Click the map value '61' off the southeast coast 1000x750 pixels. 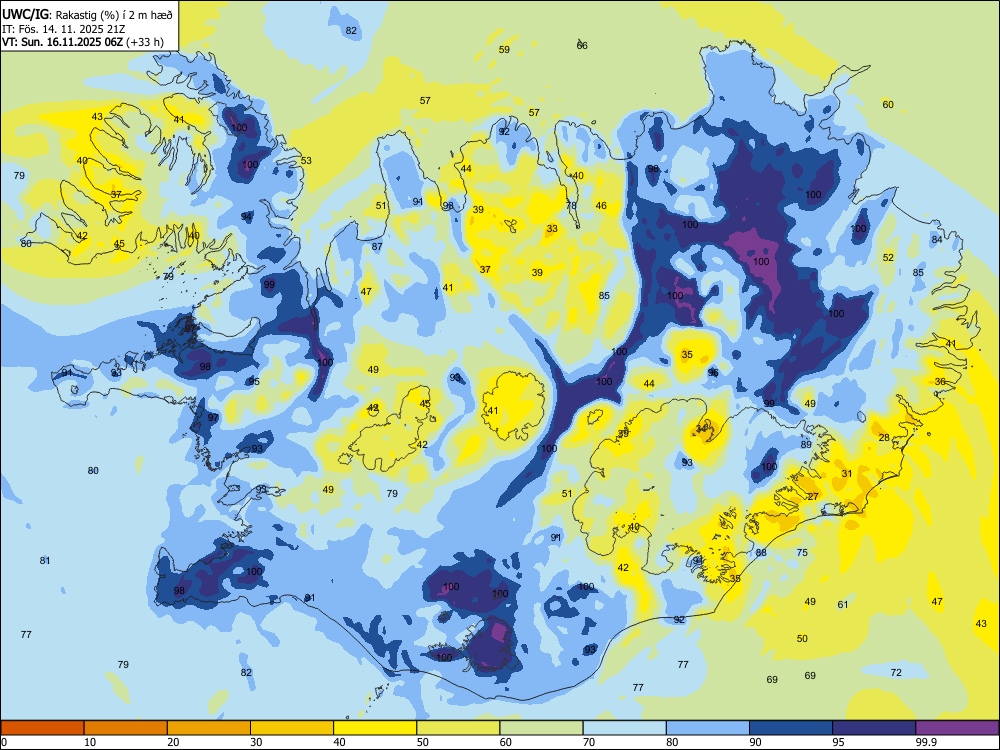842,605
